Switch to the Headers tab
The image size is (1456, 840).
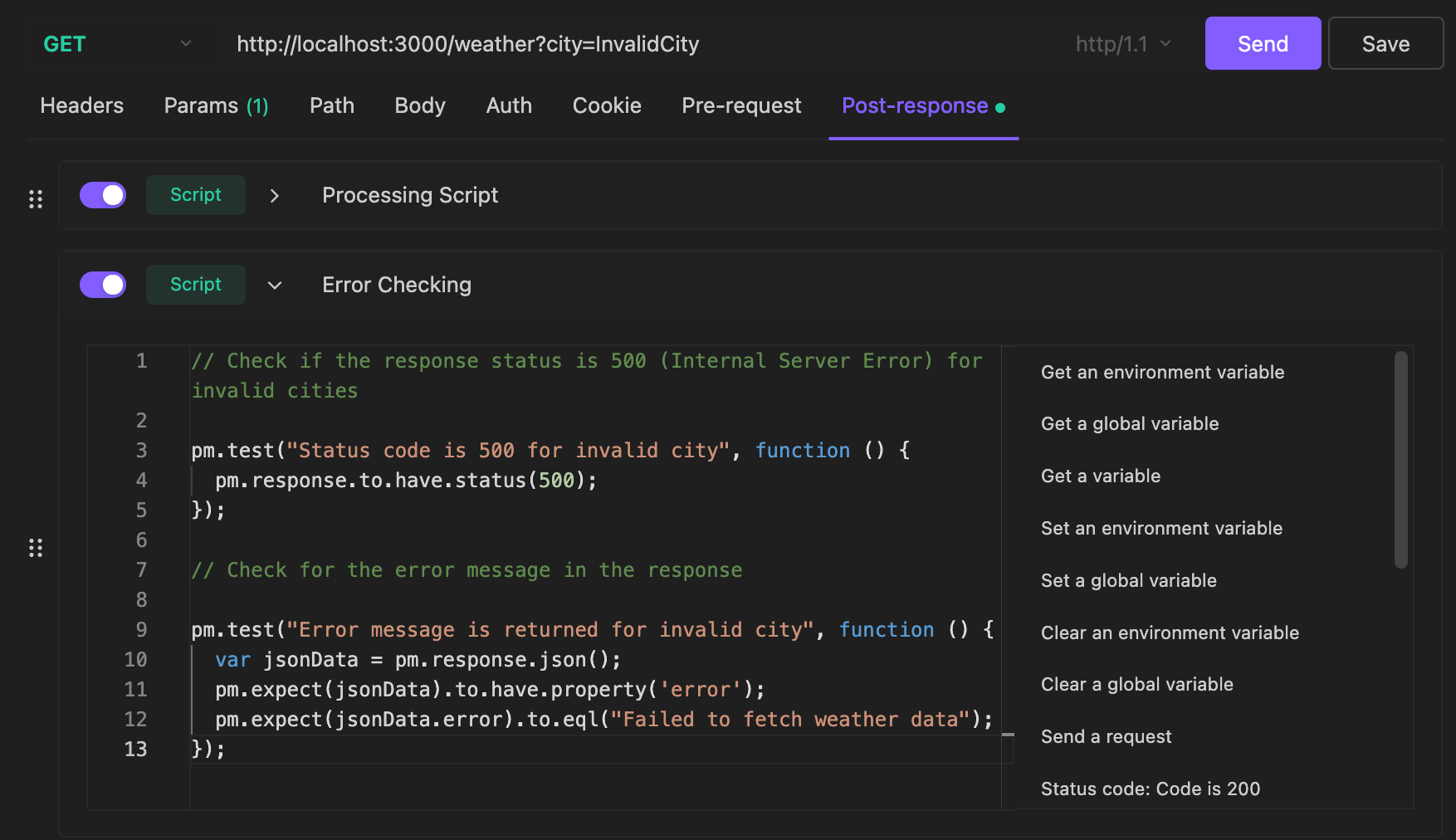(82, 105)
